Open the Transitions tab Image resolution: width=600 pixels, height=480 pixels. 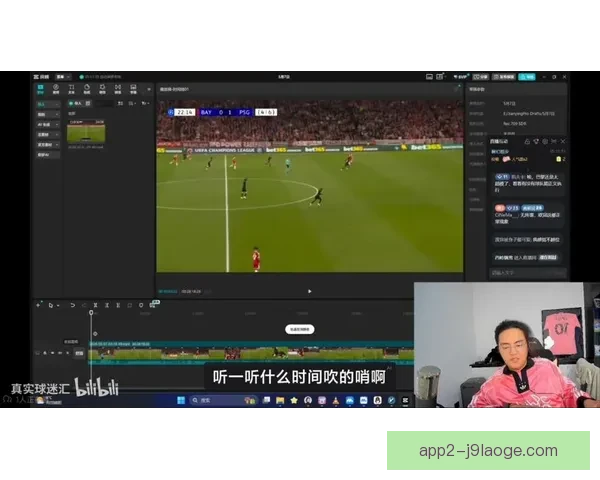click(118, 89)
